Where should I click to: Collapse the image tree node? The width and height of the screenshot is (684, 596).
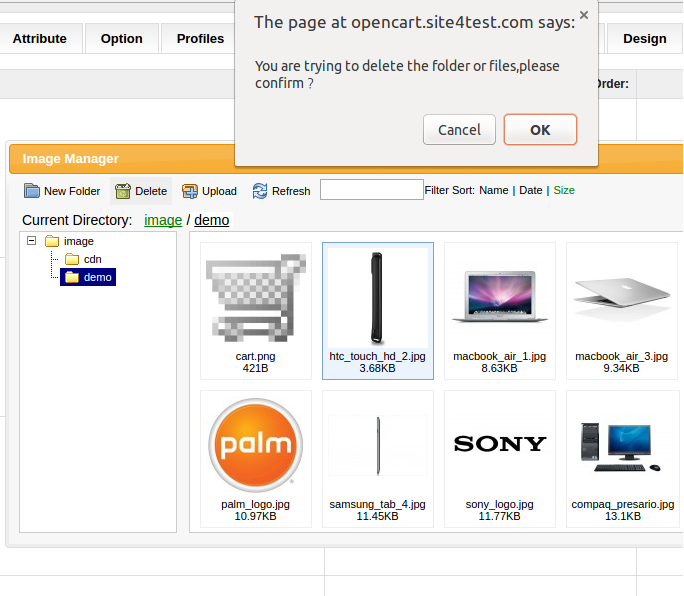[31, 241]
